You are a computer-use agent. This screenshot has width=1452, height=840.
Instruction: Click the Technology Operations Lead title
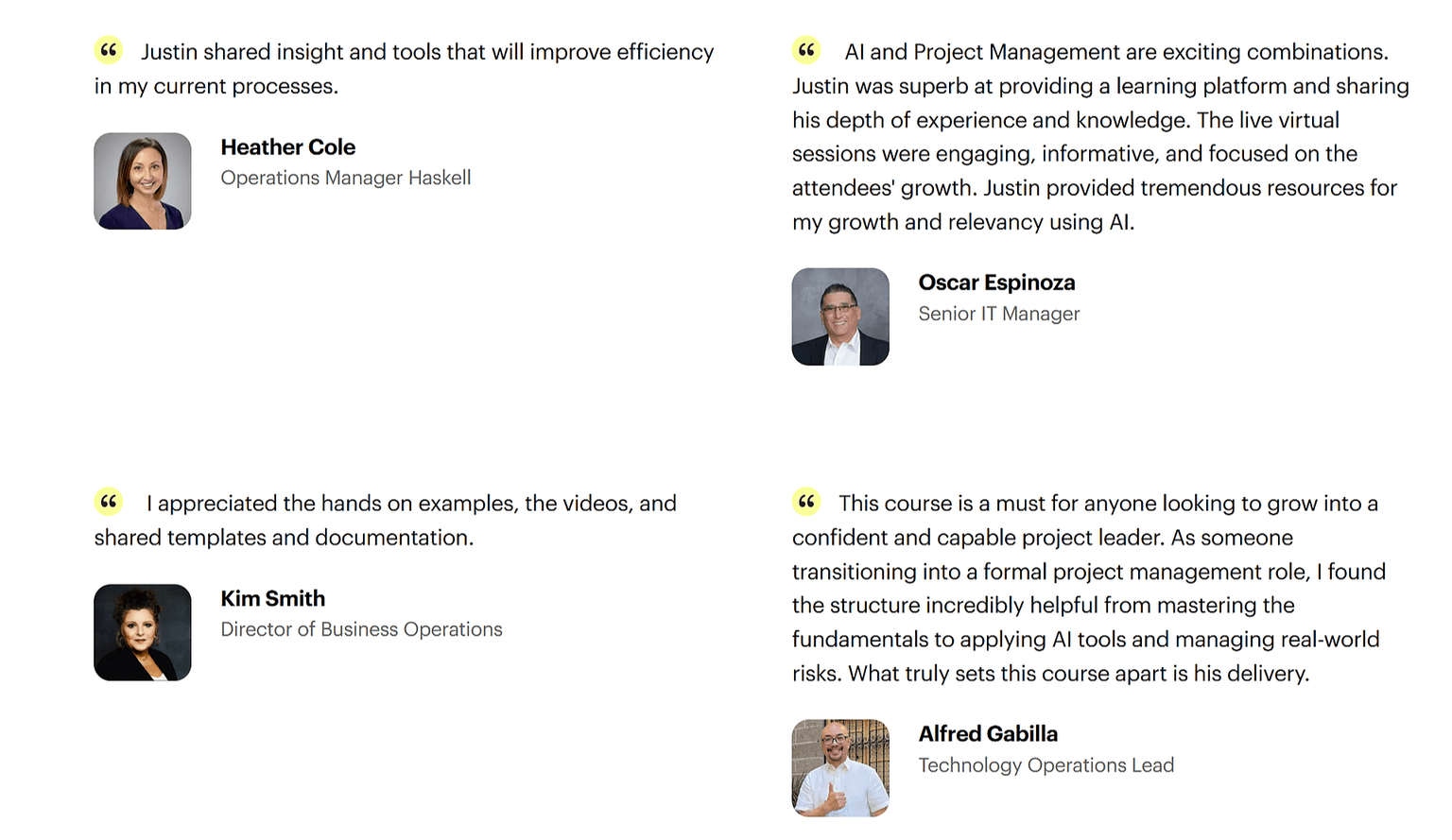click(x=1046, y=765)
